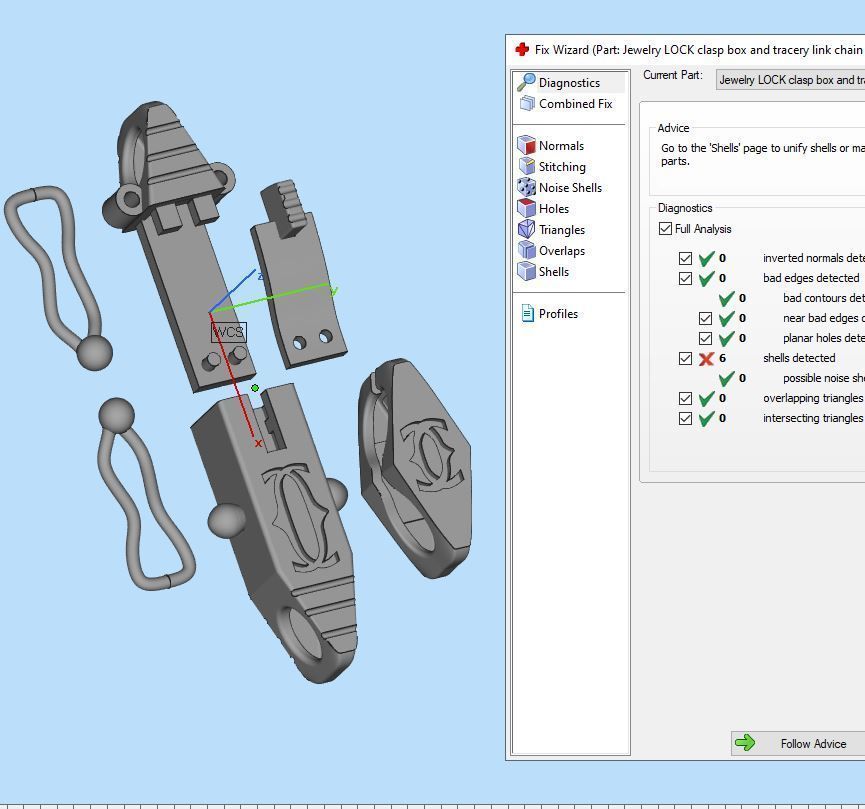Click the 'intersecting triangles' label
This screenshot has height=809, width=865.
tap(813, 418)
